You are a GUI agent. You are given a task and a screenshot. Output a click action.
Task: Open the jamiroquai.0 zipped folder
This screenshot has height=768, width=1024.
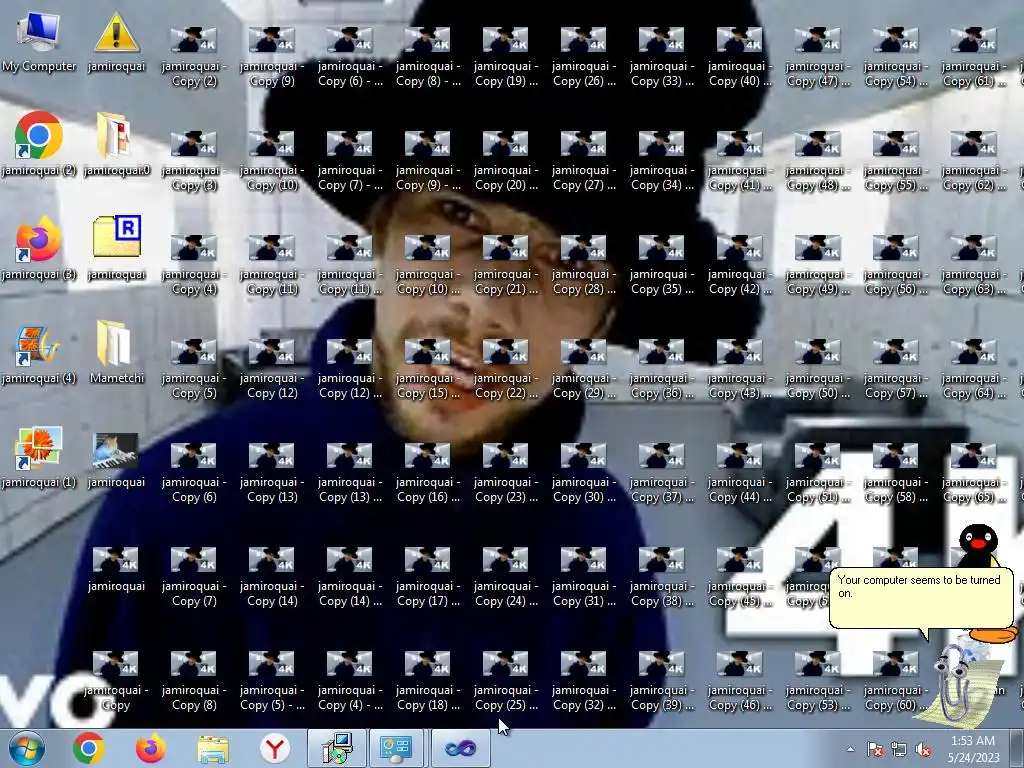(x=116, y=145)
